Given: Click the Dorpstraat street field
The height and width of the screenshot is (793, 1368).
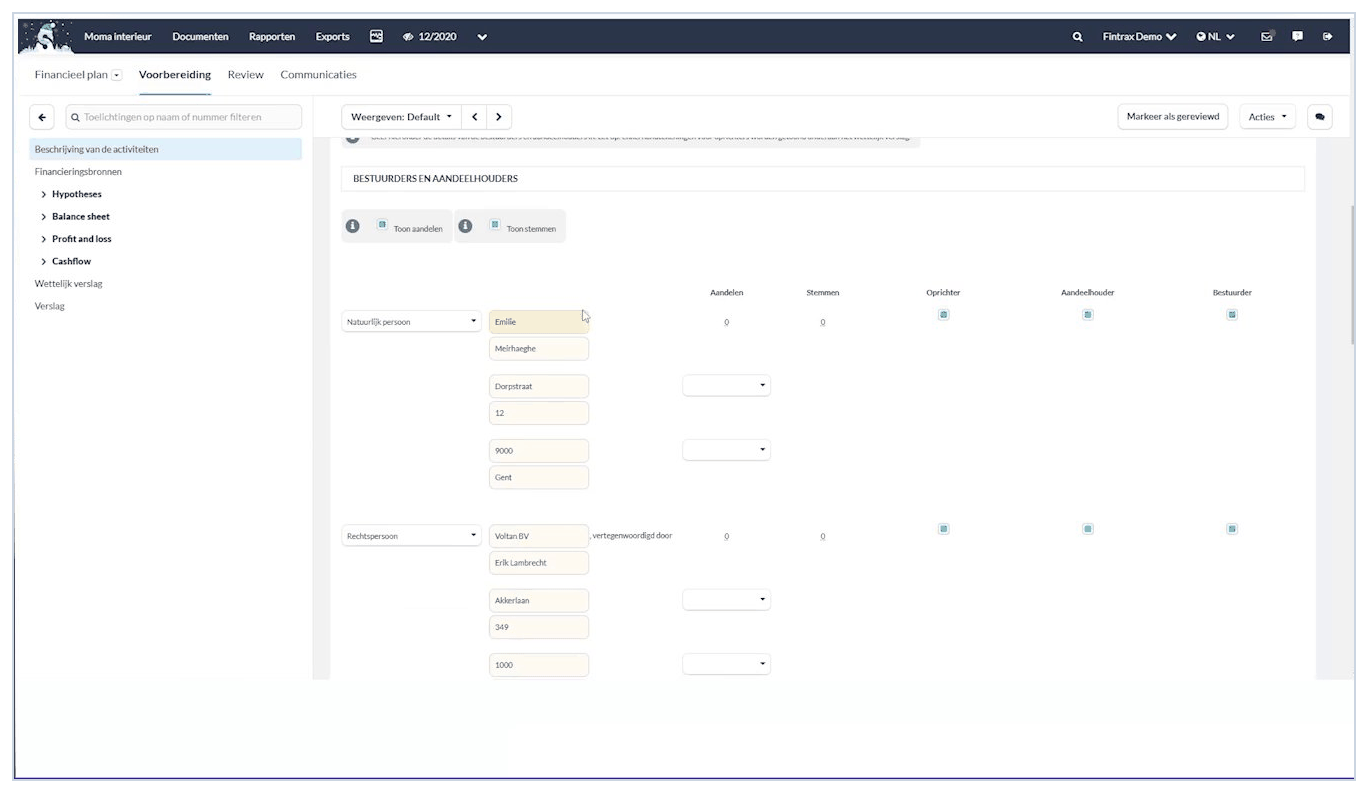Looking at the screenshot, I should point(539,386).
